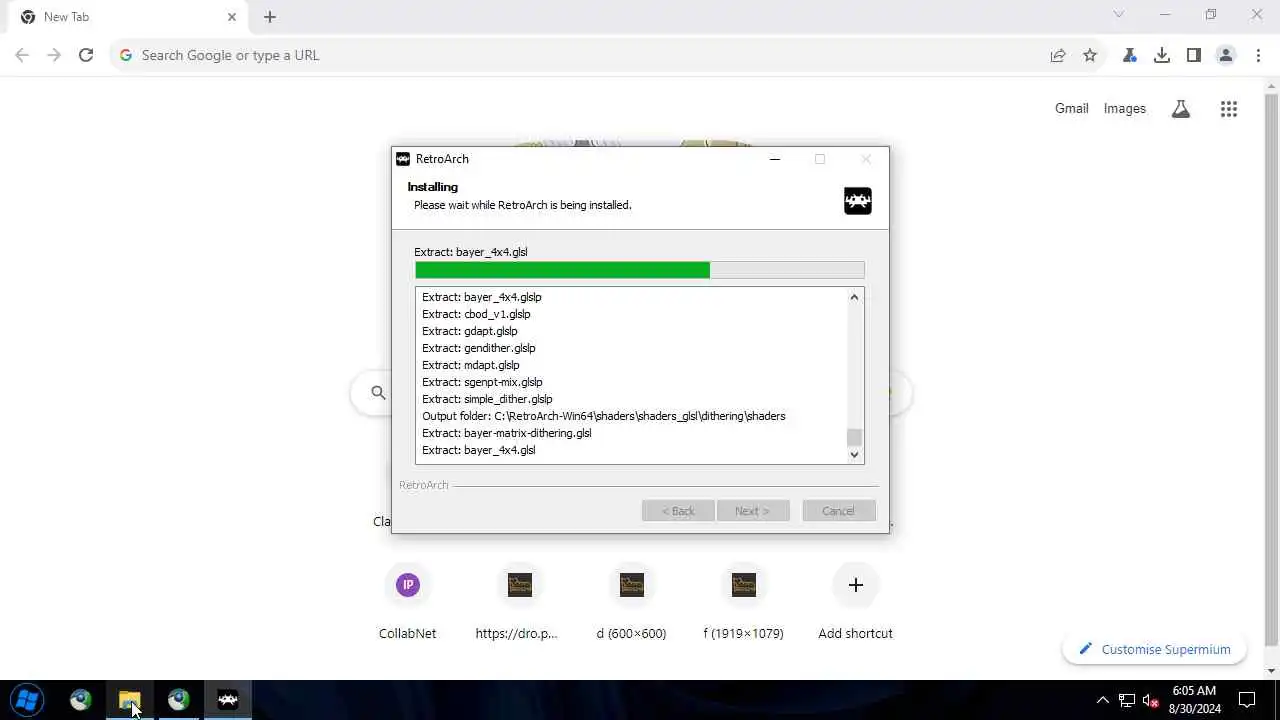Click the installer progress bar
The height and width of the screenshot is (720, 1280).
640,270
